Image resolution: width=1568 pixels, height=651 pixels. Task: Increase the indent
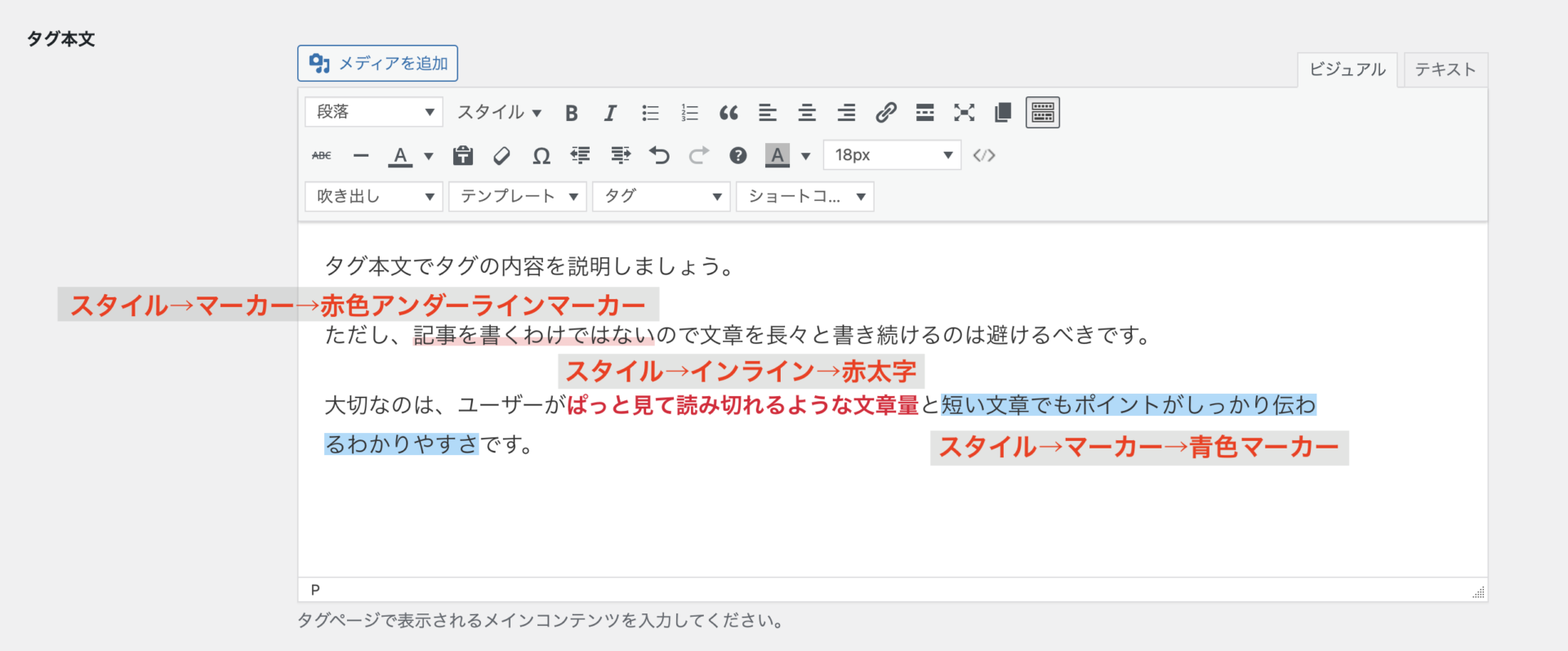click(620, 155)
